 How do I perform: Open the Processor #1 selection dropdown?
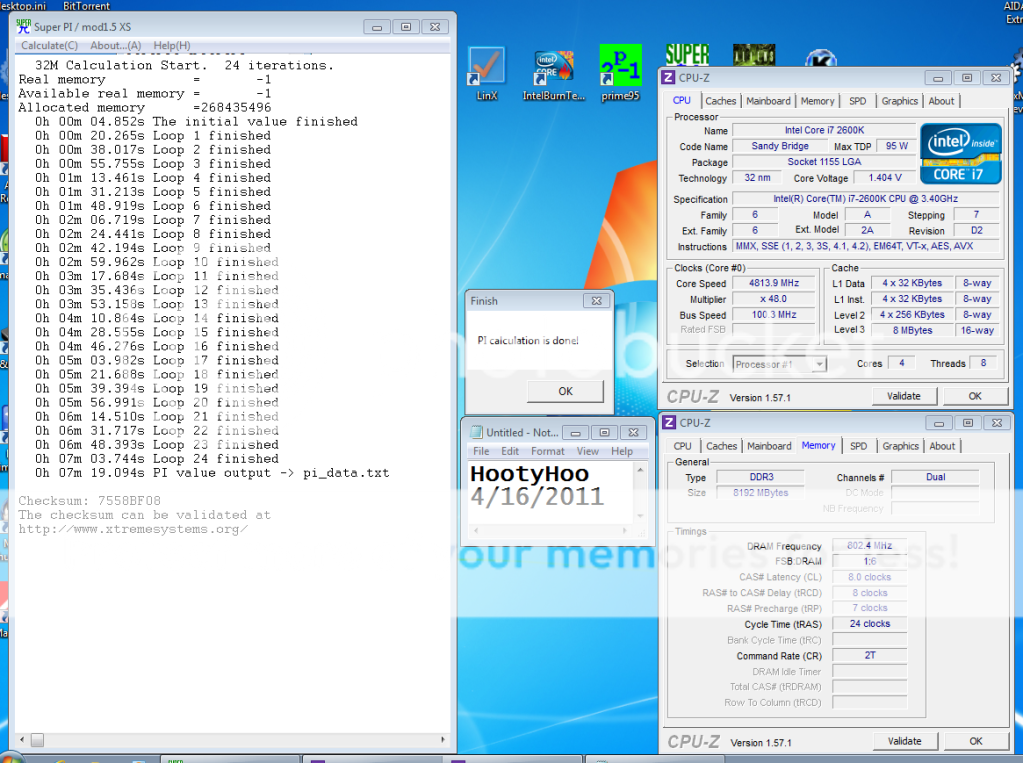click(x=780, y=364)
